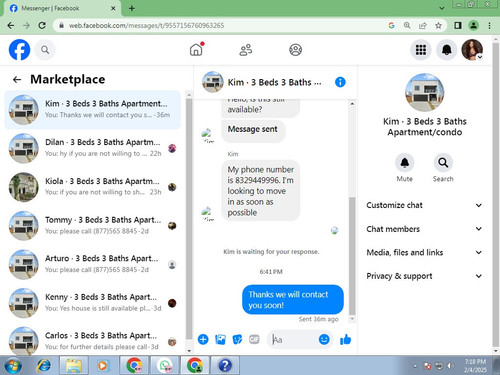Open the Kenny conversation
The image size is (500, 375).
pos(92,303)
